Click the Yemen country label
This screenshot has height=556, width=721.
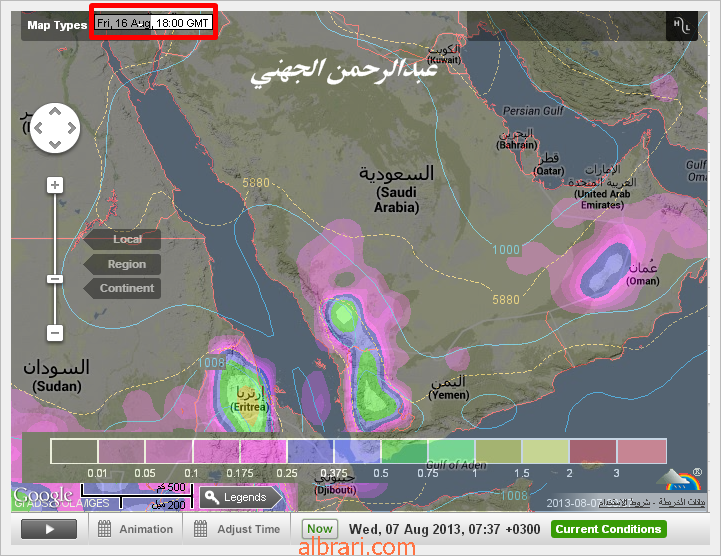[449, 388]
